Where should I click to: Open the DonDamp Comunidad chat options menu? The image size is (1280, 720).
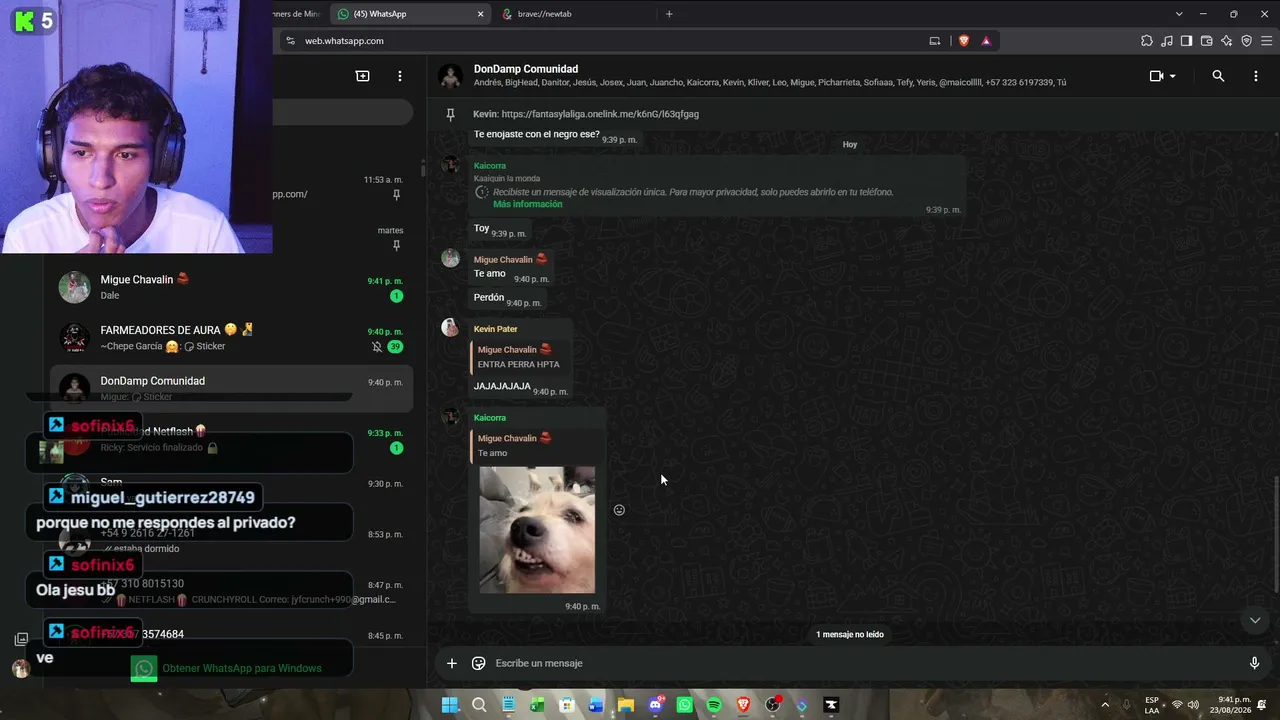pyautogui.click(x=1256, y=76)
